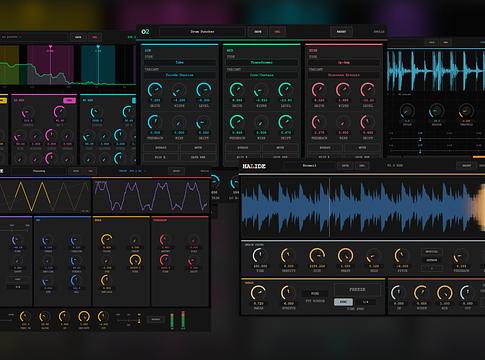Click the purple modulated waveform display
Viewport: 485px width, 360px height.
151,196
